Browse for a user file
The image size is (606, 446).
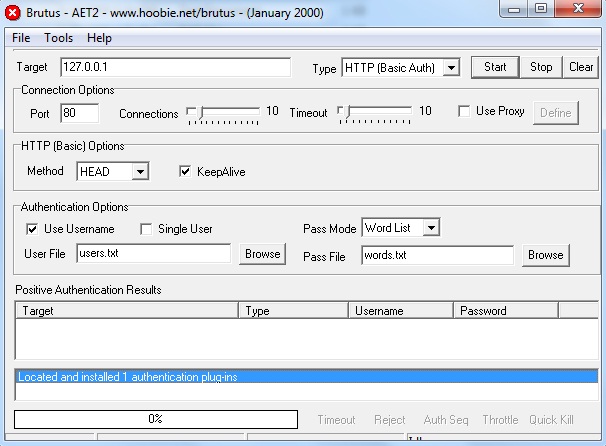(262, 254)
